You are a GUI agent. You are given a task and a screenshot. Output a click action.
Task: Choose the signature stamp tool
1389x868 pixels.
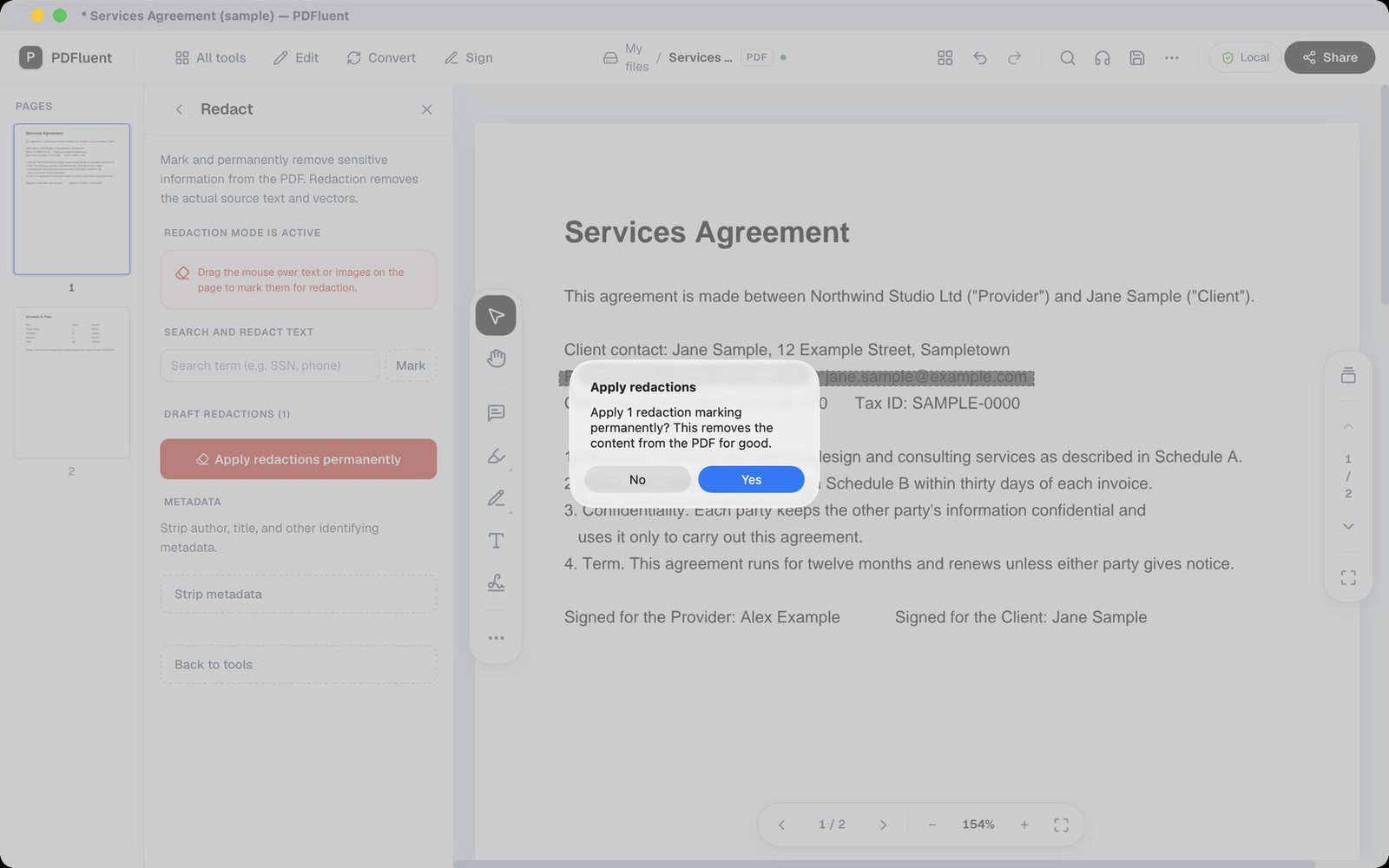click(496, 583)
